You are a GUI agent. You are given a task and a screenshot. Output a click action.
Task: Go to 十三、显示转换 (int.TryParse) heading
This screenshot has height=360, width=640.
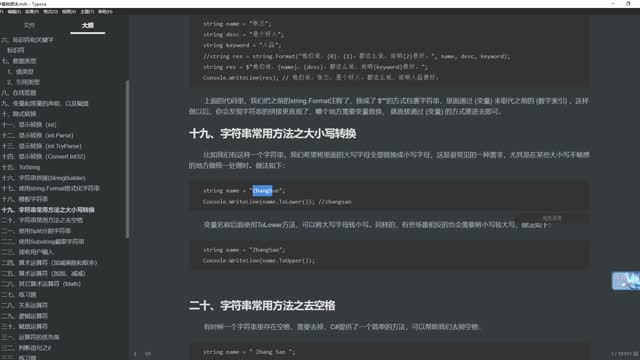tap(42, 146)
